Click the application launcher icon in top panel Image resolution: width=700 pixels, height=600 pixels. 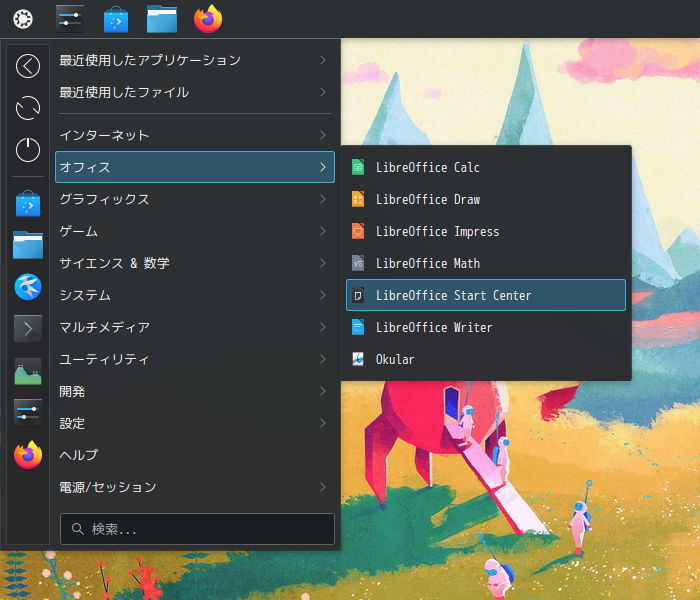coord(23,19)
